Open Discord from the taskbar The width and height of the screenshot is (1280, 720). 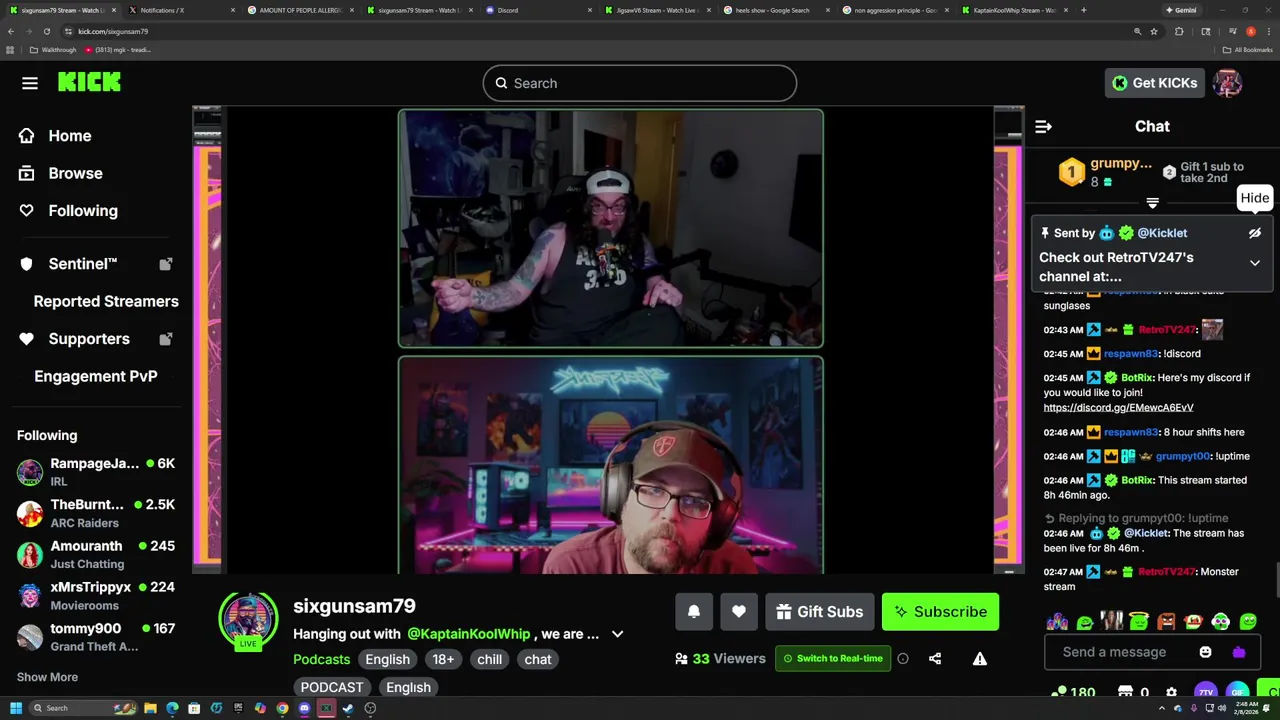pyautogui.click(x=304, y=708)
